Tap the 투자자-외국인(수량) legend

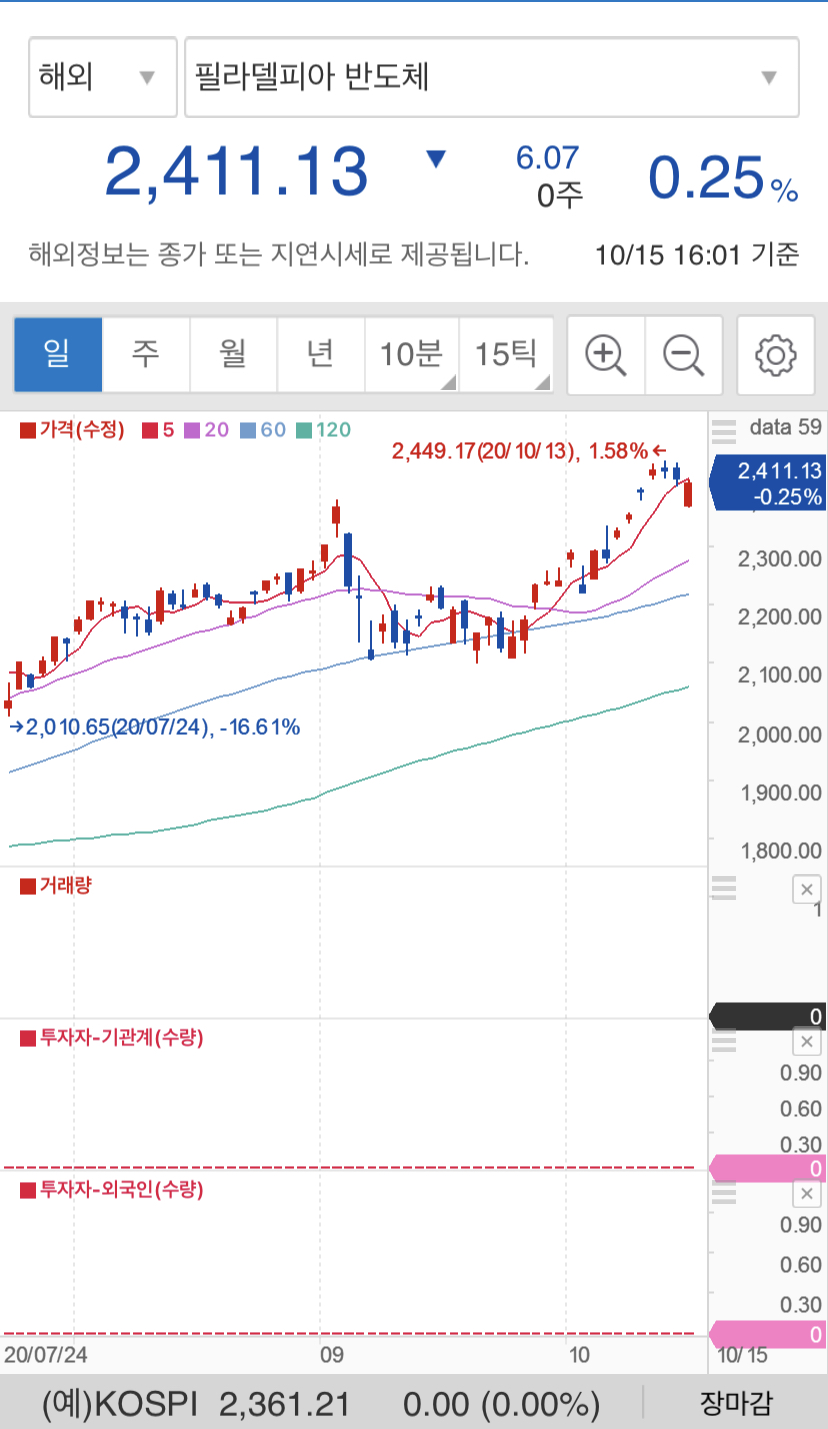(x=112, y=1190)
